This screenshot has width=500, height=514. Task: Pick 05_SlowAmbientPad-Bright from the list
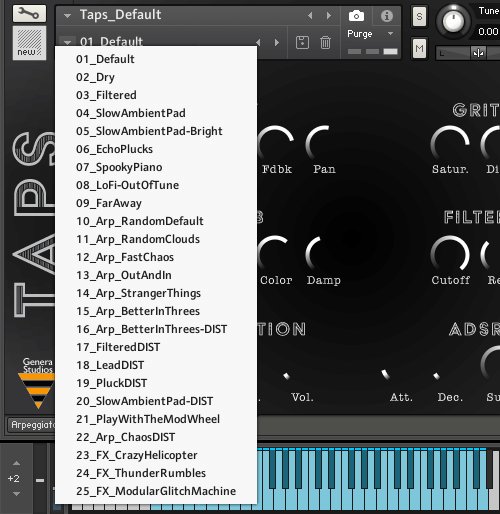156,131
